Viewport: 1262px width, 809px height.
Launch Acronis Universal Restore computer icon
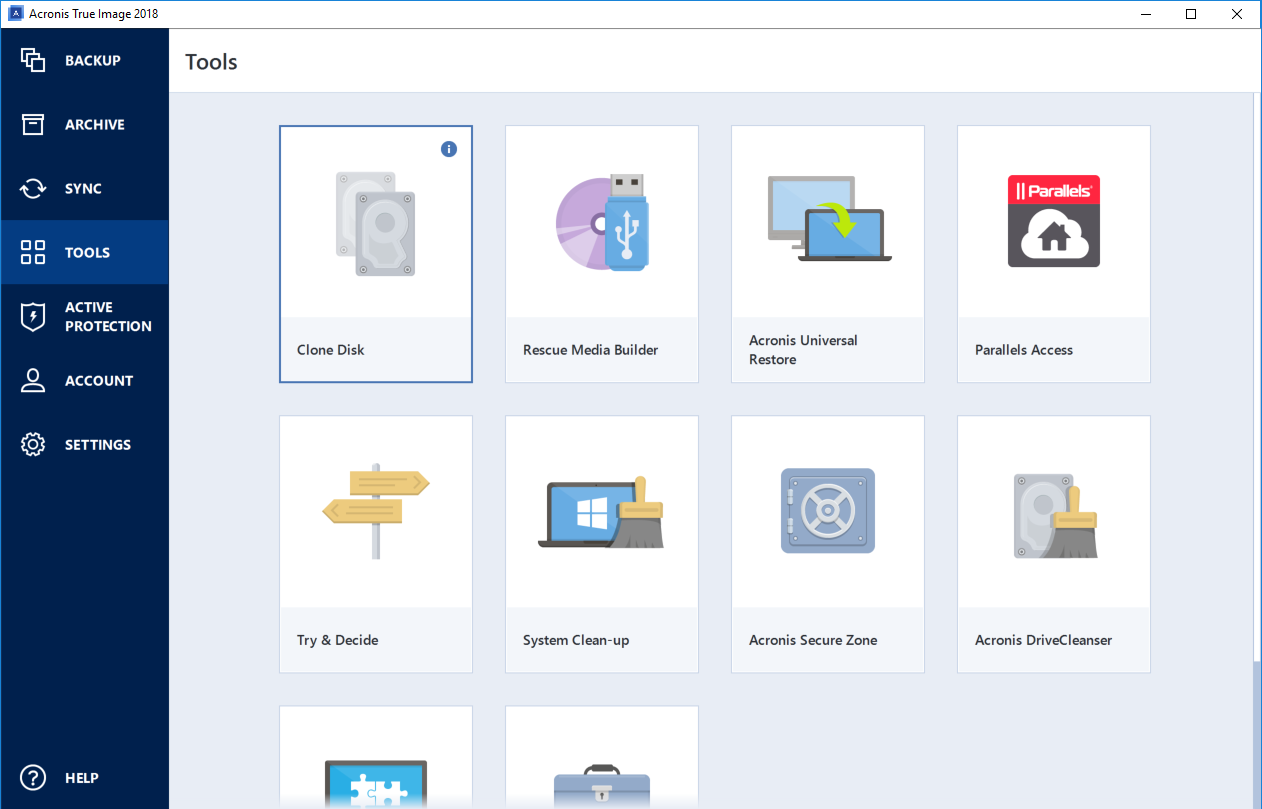[828, 219]
